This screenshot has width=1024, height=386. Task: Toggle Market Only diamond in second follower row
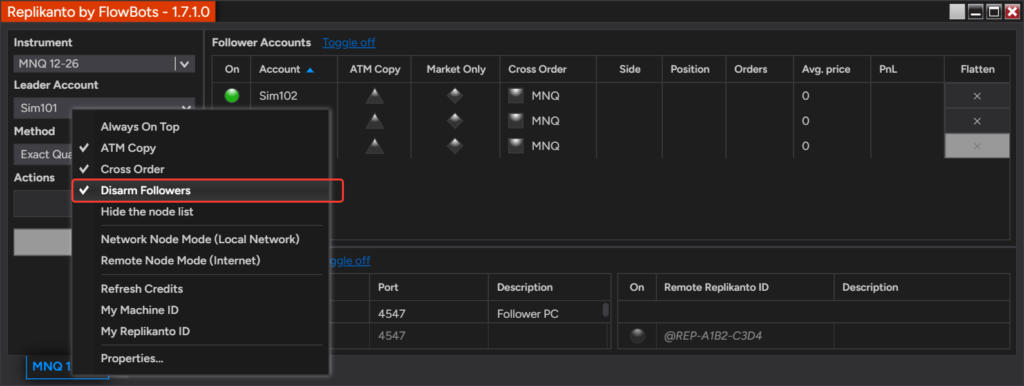(x=455, y=121)
